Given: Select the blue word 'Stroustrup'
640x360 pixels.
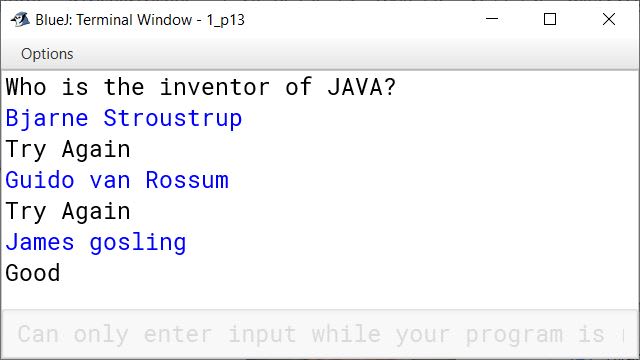Looking at the screenshot, I should pyautogui.click(x=173, y=118).
